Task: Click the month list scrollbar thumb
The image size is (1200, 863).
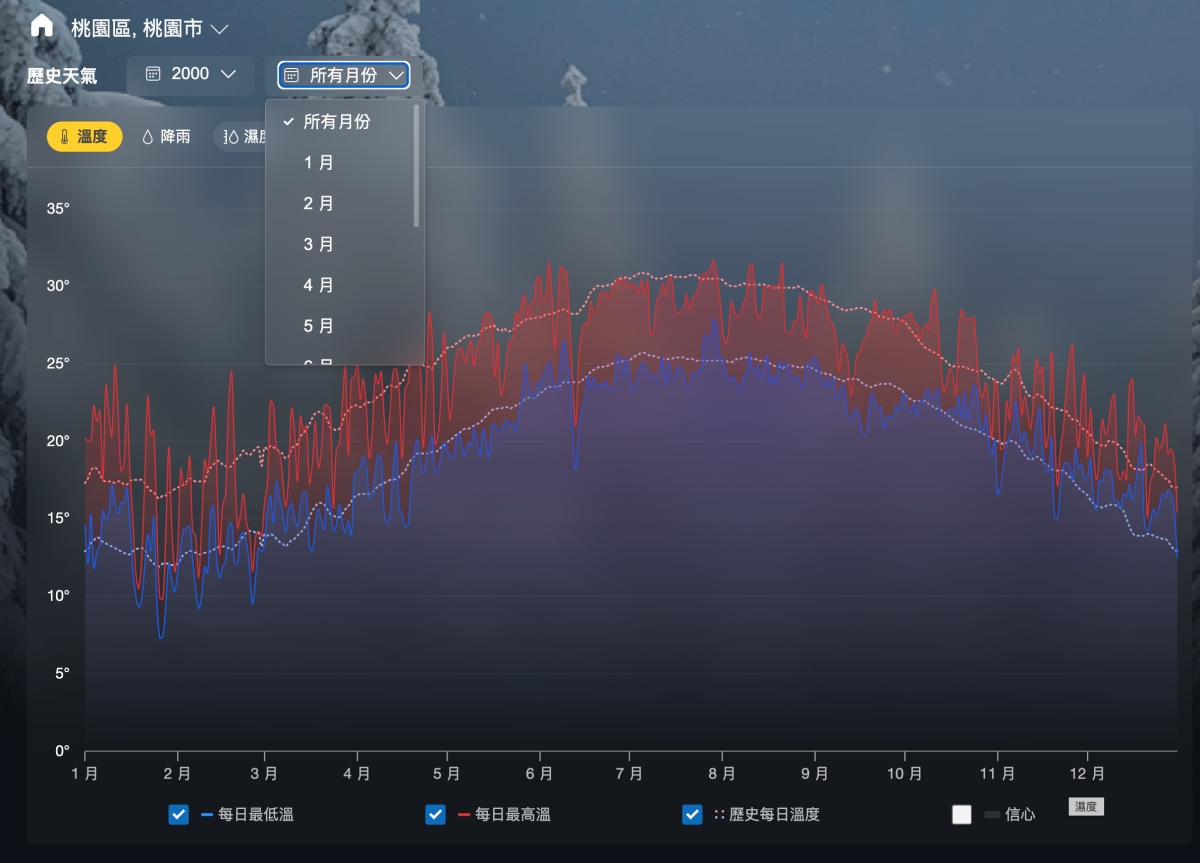Action: (x=416, y=165)
